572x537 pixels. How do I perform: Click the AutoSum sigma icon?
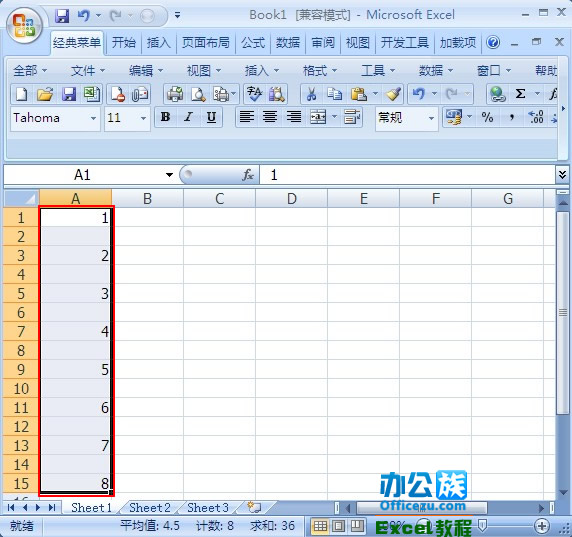pyautogui.click(x=521, y=94)
